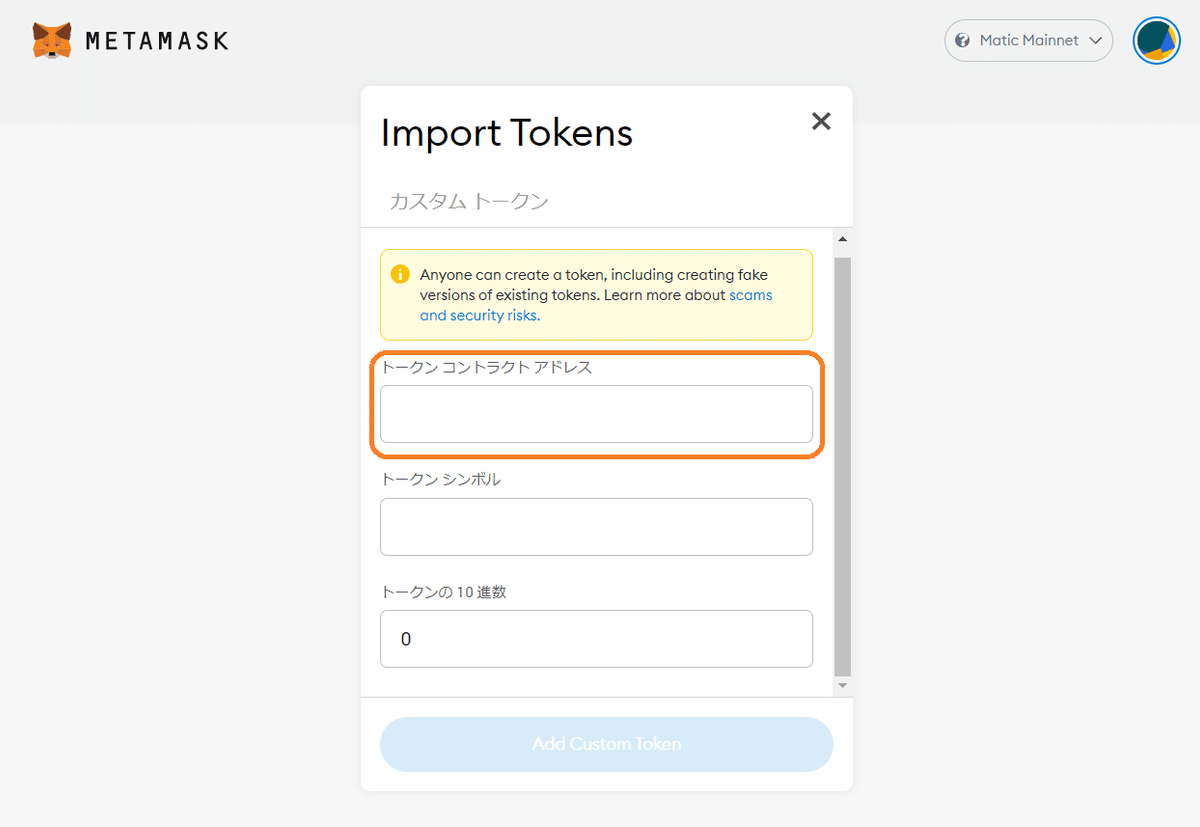Click the トークン コントラクト アドレス label
Image resolution: width=1200 pixels, height=827 pixels.
click(x=487, y=367)
